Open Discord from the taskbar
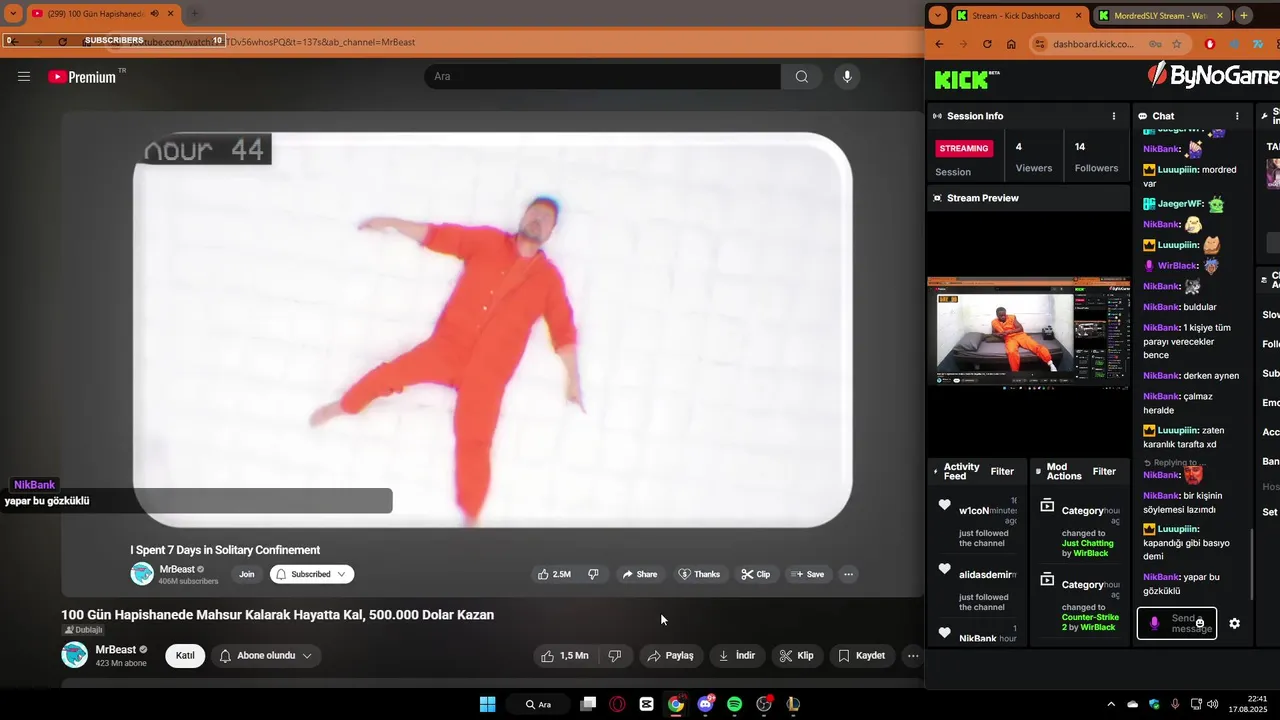 pos(706,704)
